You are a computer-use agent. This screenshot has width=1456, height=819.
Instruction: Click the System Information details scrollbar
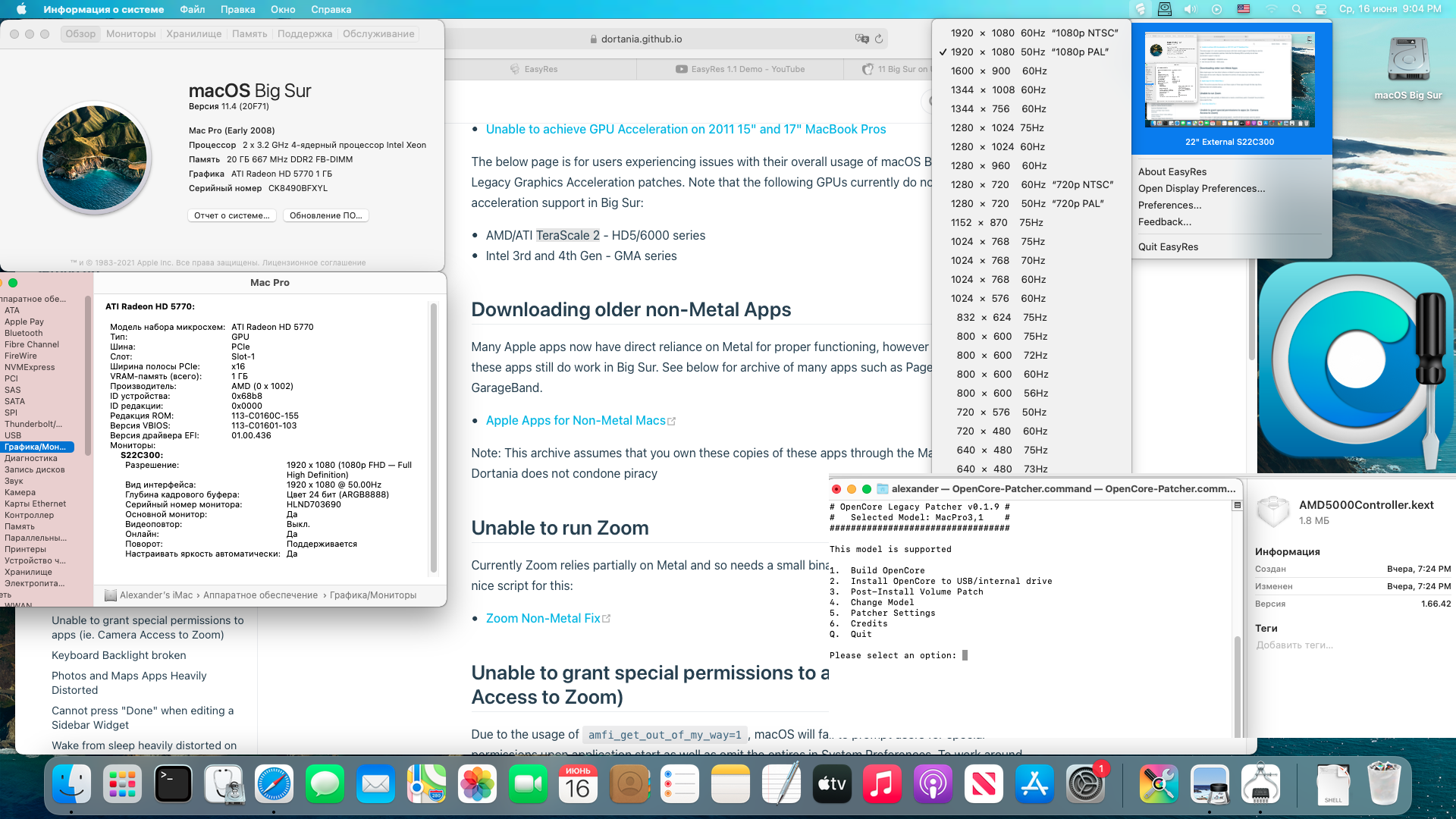tap(434, 438)
